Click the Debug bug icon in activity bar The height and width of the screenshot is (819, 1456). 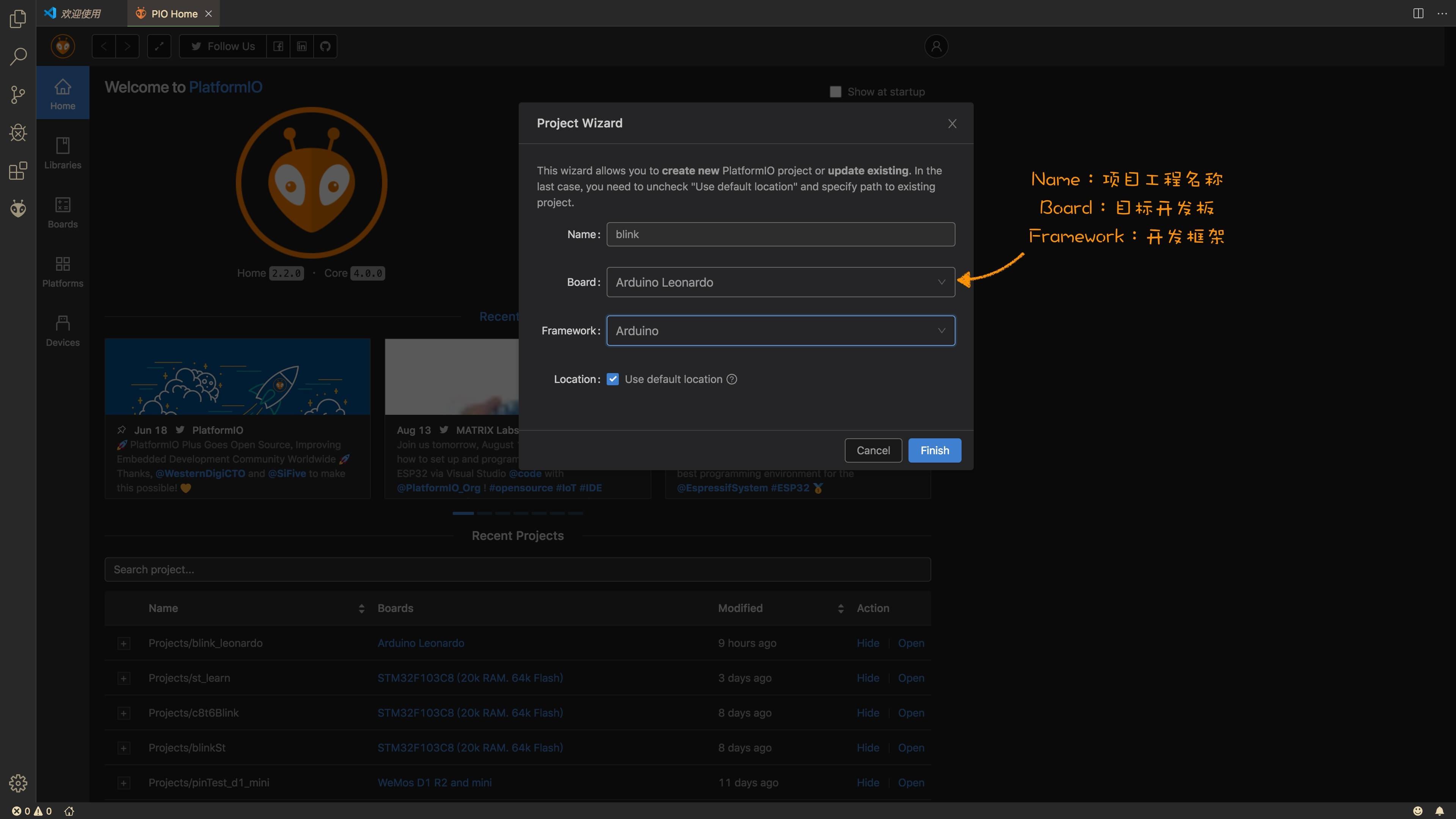pos(18,133)
